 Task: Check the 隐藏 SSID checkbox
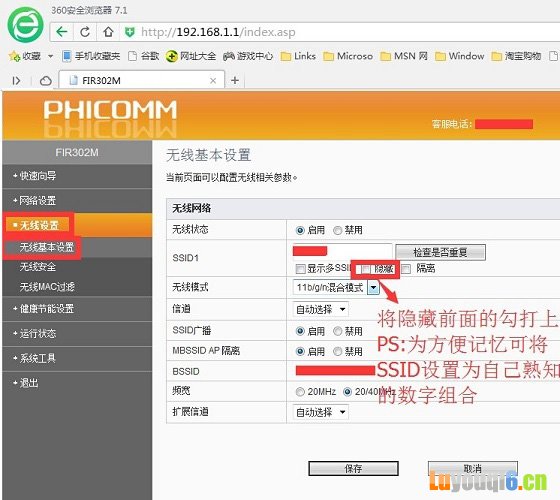[x=366, y=269]
